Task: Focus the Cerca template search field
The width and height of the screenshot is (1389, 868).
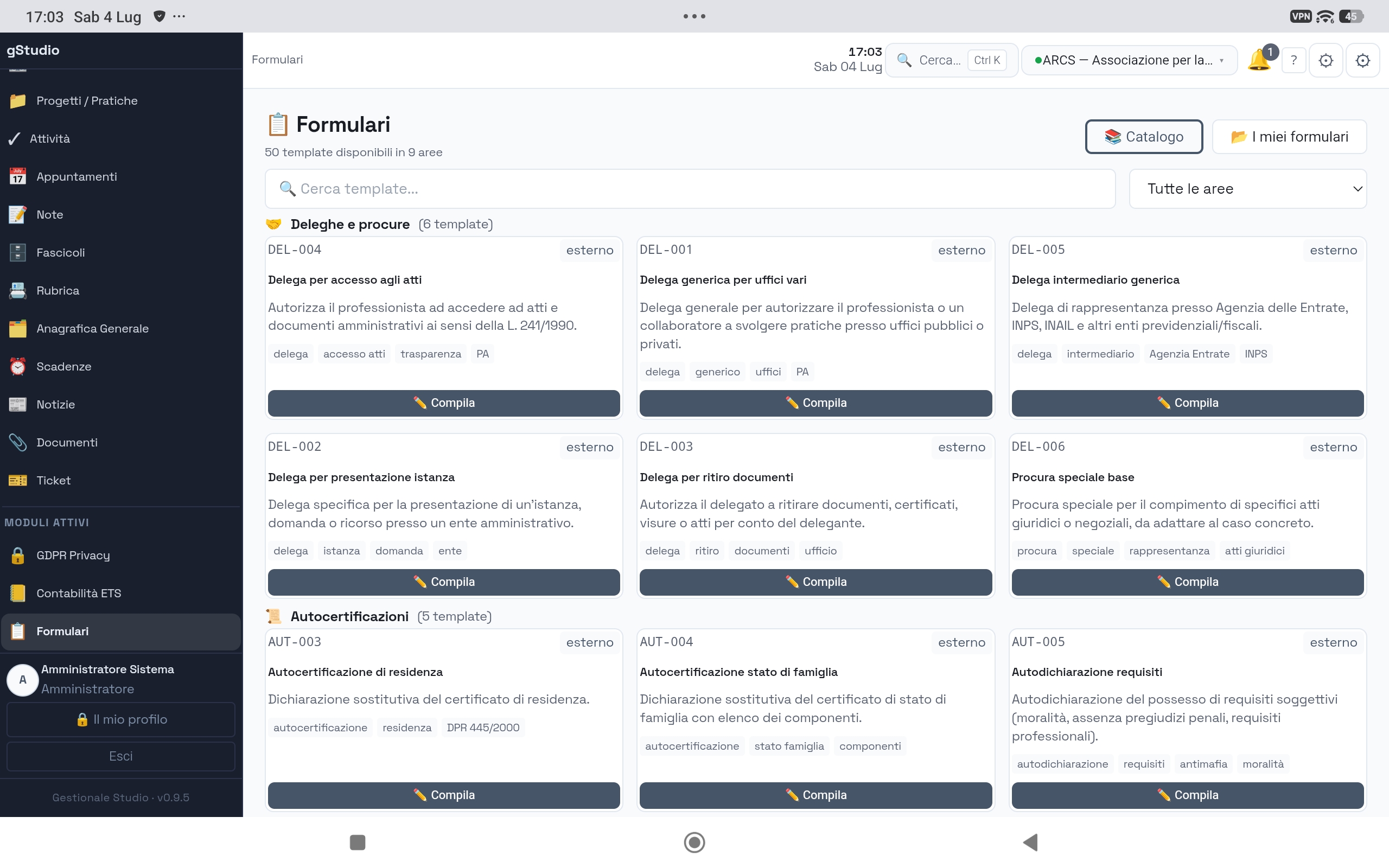Action: click(690, 188)
